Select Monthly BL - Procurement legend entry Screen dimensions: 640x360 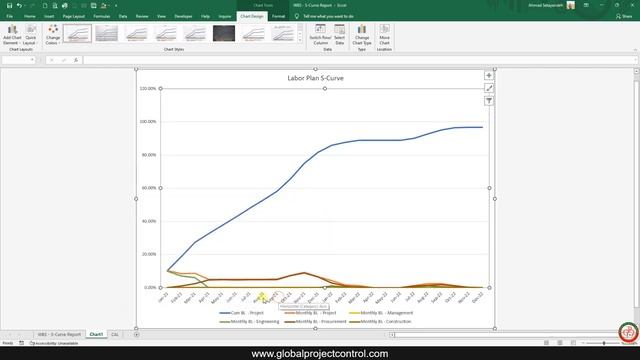point(316,322)
